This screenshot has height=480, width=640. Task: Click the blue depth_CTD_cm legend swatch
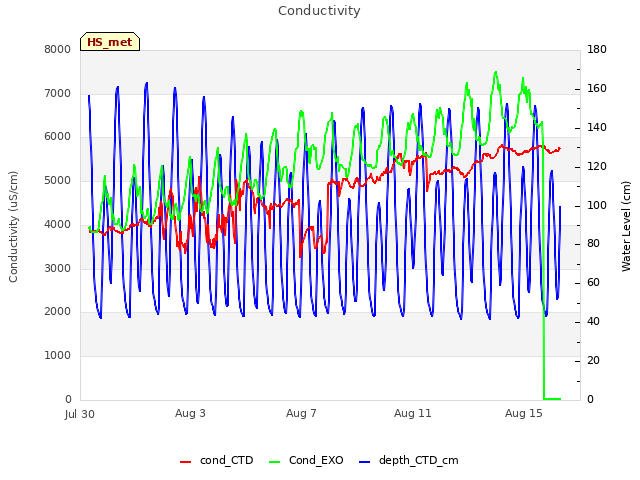coord(364,462)
